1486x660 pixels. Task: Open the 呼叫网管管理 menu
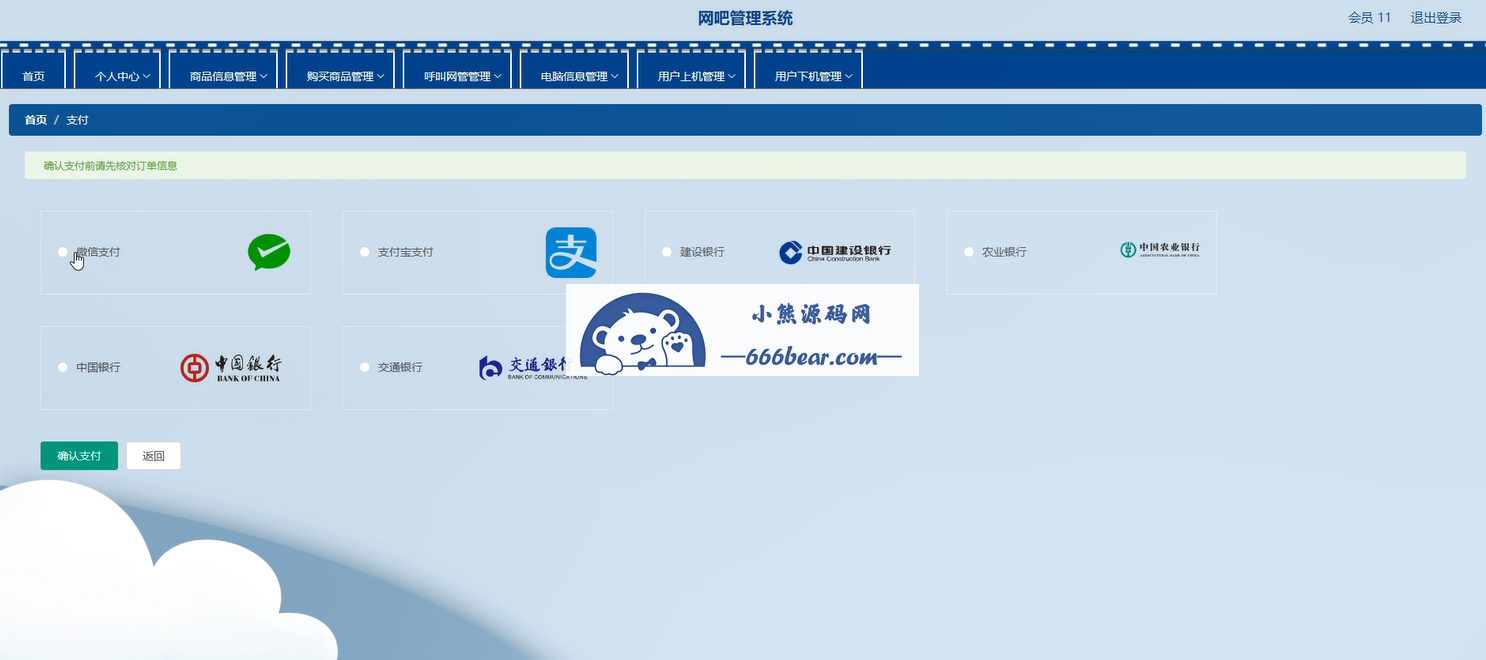457,70
